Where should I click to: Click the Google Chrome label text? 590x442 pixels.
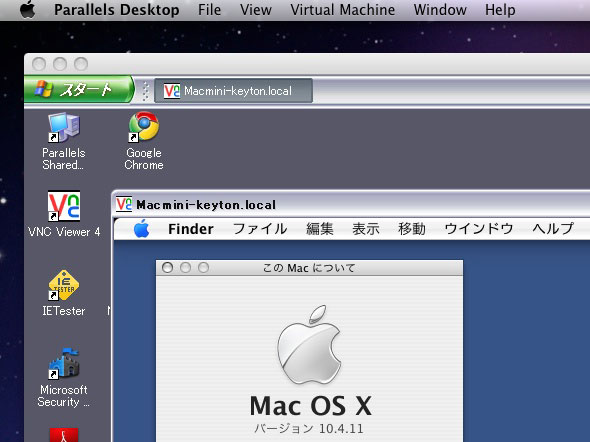point(144,159)
